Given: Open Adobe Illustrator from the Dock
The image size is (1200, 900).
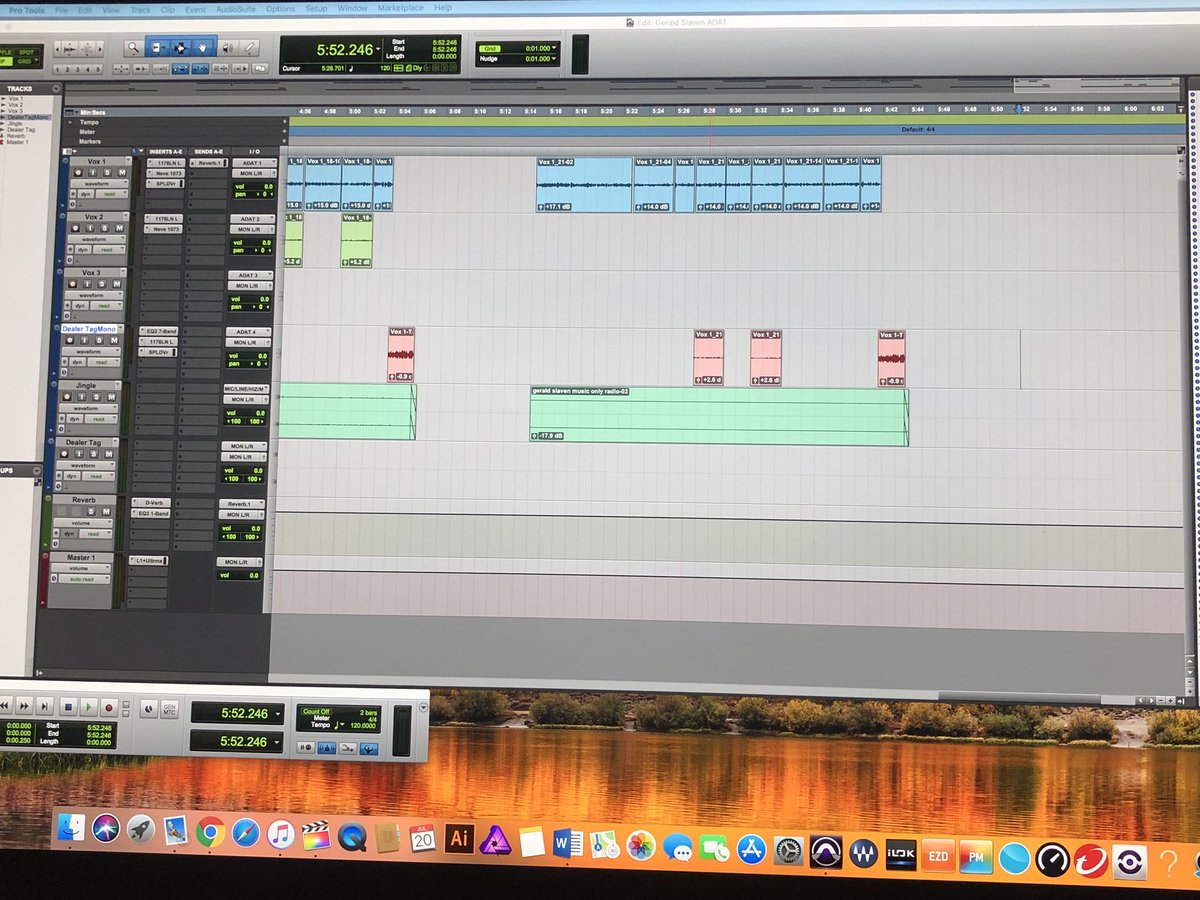Looking at the screenshot, I should click(x=459, y=838).
